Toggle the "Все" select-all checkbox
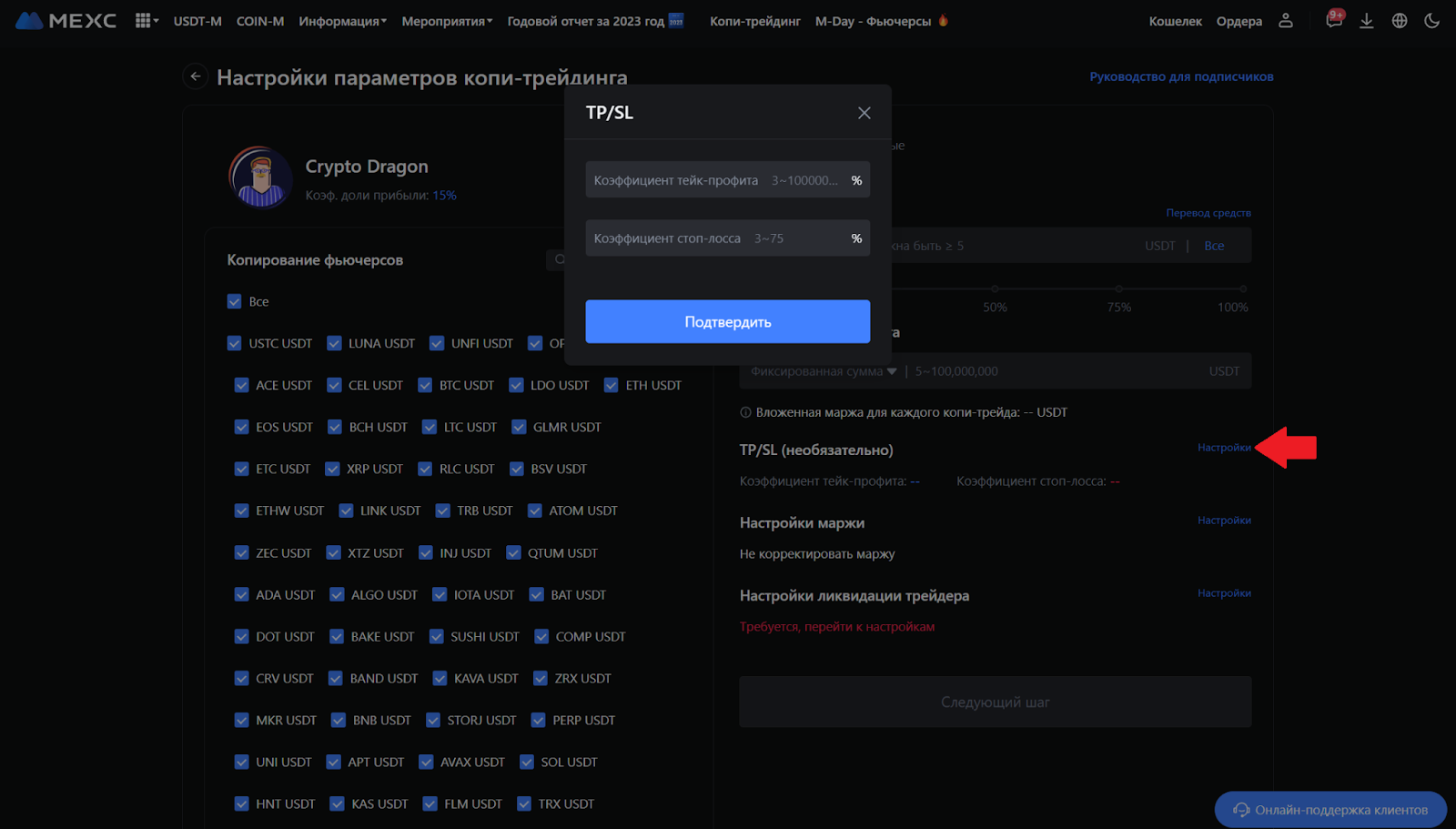The height and width of the screenshot is (829, 1456). point(235,301)
